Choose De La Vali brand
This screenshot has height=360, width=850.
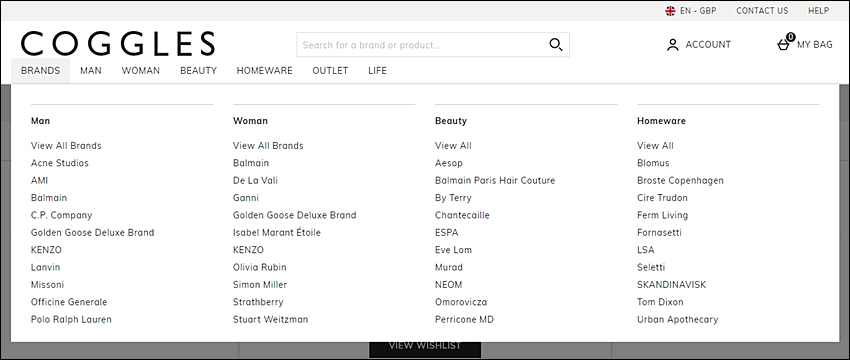point(255,181)
